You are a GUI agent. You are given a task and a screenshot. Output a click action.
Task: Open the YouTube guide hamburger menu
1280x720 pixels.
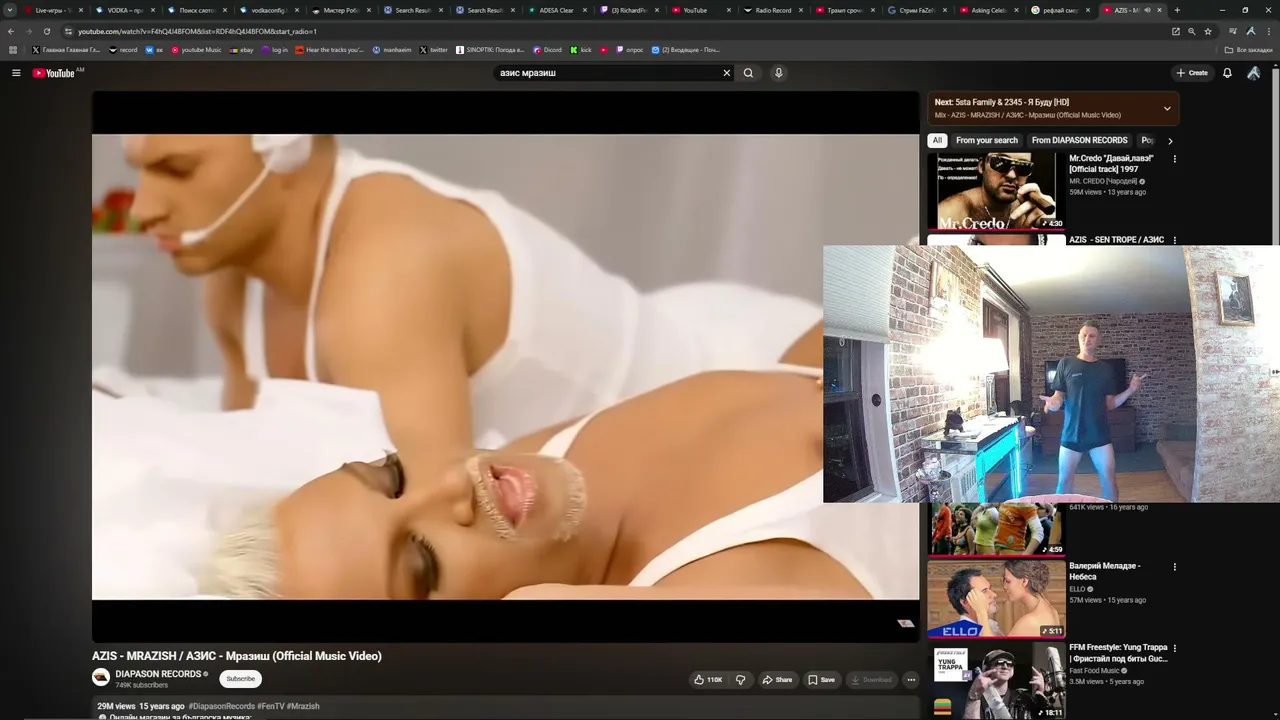[x=16, y=73]
